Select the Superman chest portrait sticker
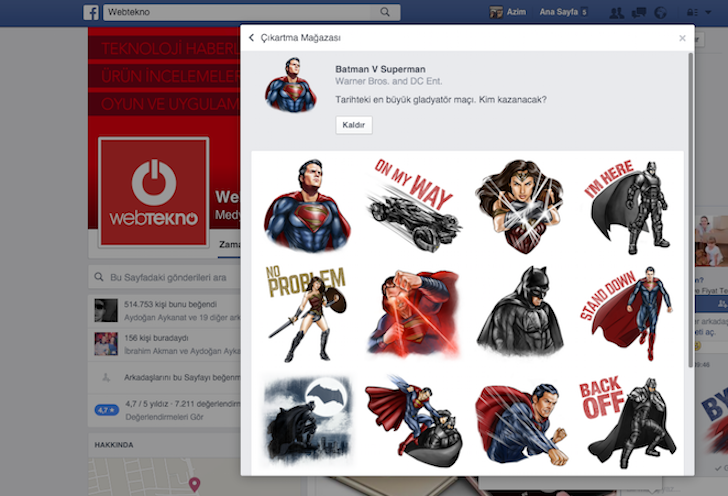The image size is (728, 496). coord(307,206)
